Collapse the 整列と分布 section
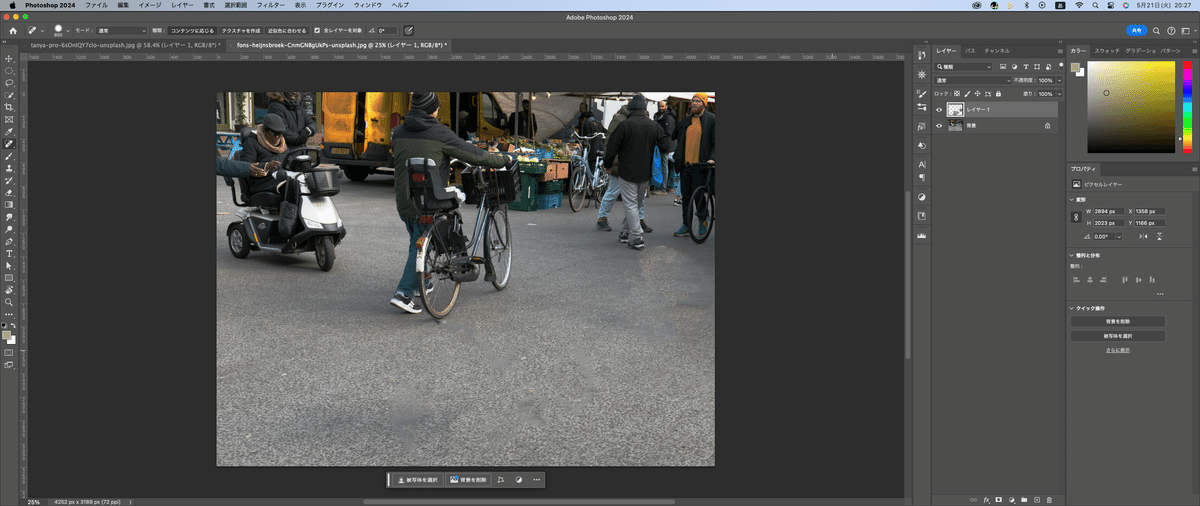Viewport: 1200px width, 506px height. [1072, 256]
